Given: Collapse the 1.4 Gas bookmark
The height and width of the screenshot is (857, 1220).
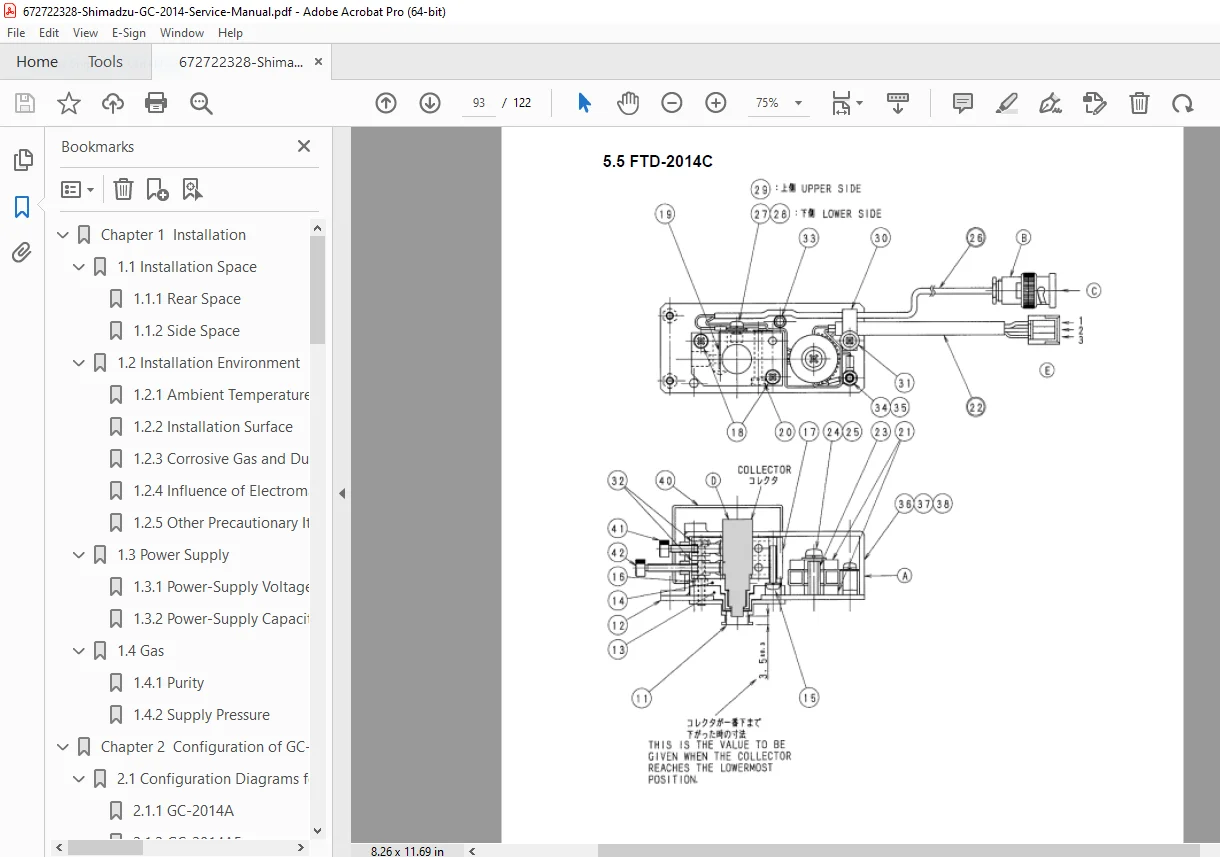Looking at the screenshot, I should [79, 651].
